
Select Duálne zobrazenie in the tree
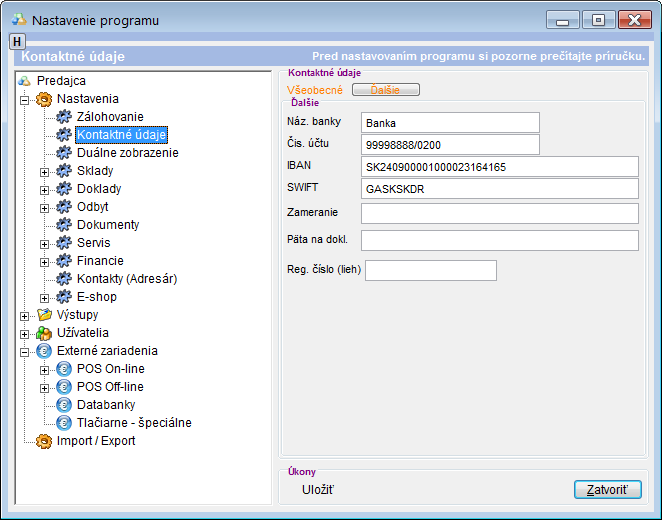click(x=127, y=153)
